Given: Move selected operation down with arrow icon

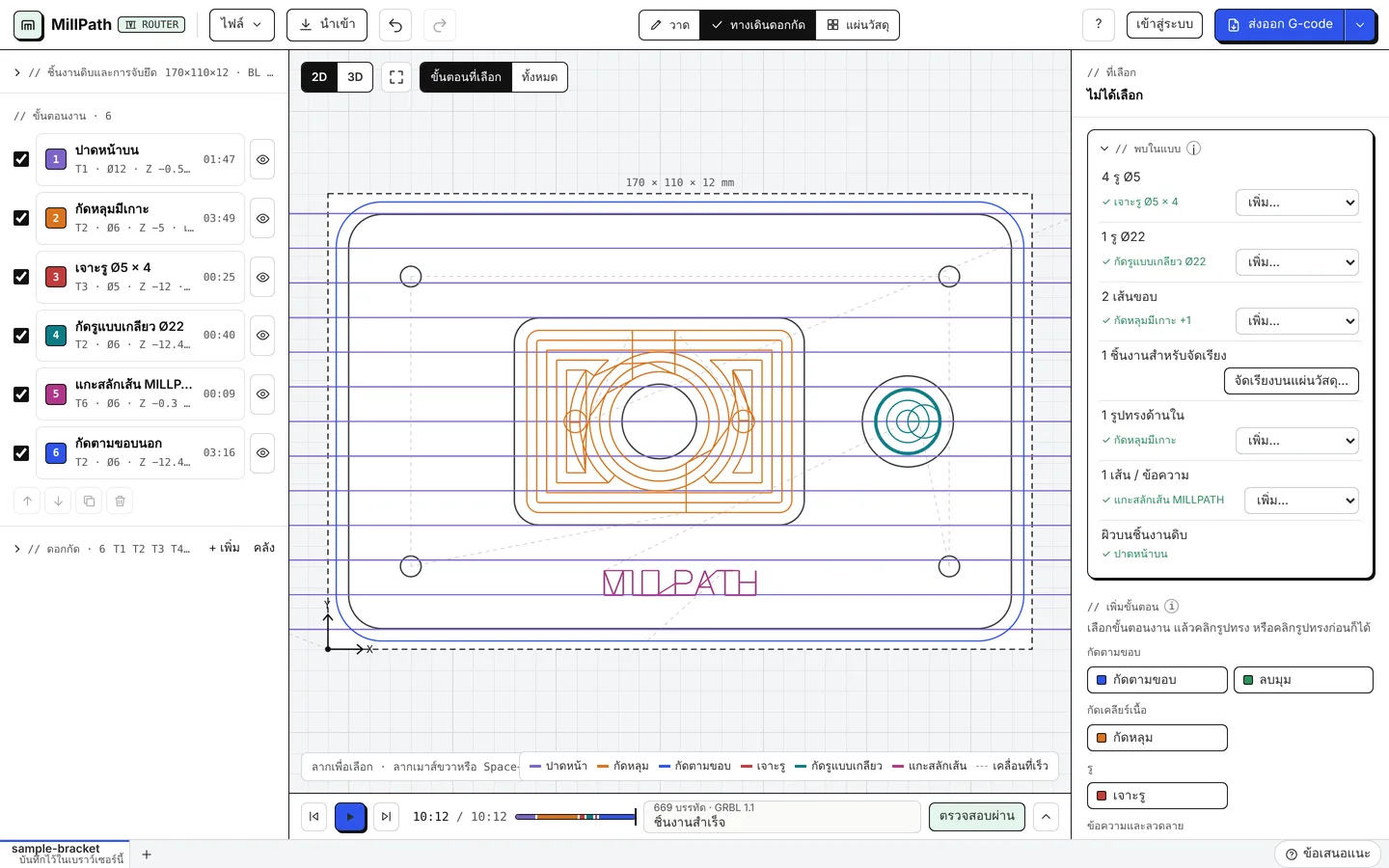Looking at the screenshot, I should (58, 501).
